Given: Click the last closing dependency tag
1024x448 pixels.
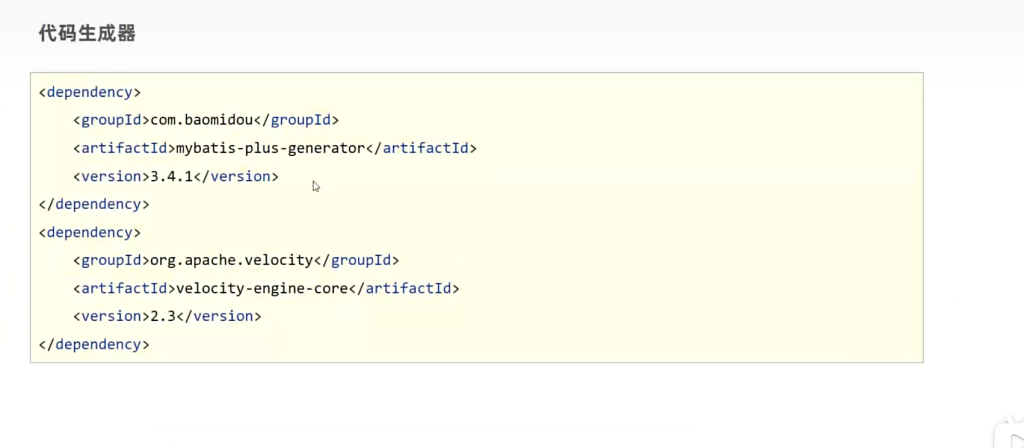Looking at the screenshot, I should pos(93,344).
